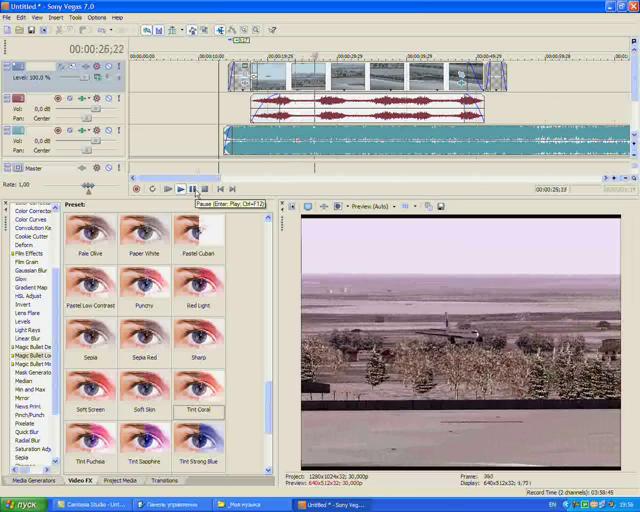Open the Split Screen View dropdown arrow
This screenshot has width=640, height=512.
coord(348,207)
